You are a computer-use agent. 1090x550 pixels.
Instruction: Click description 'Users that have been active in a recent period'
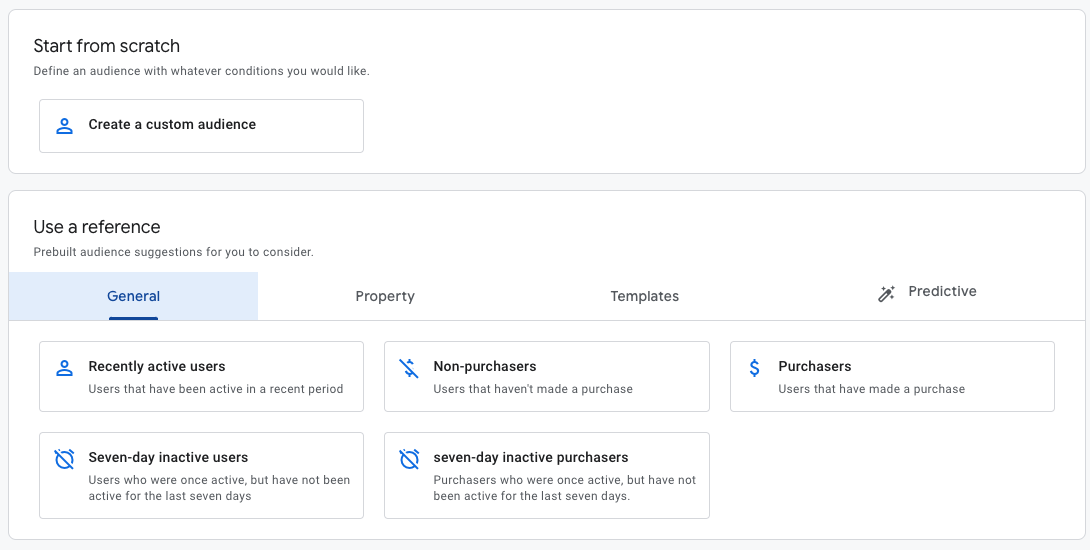click(x=215, y=389)
